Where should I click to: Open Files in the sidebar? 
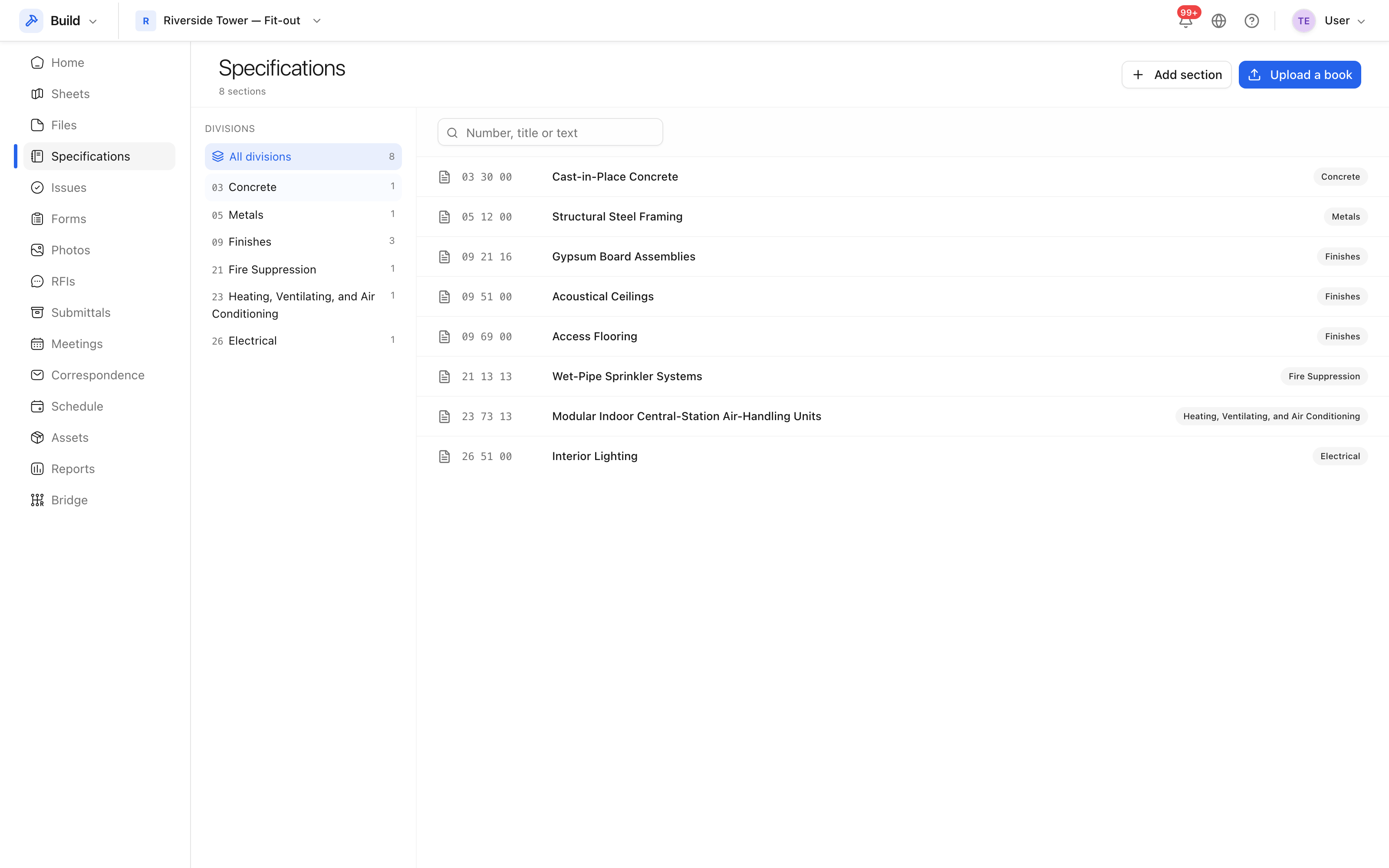[99, 125]
